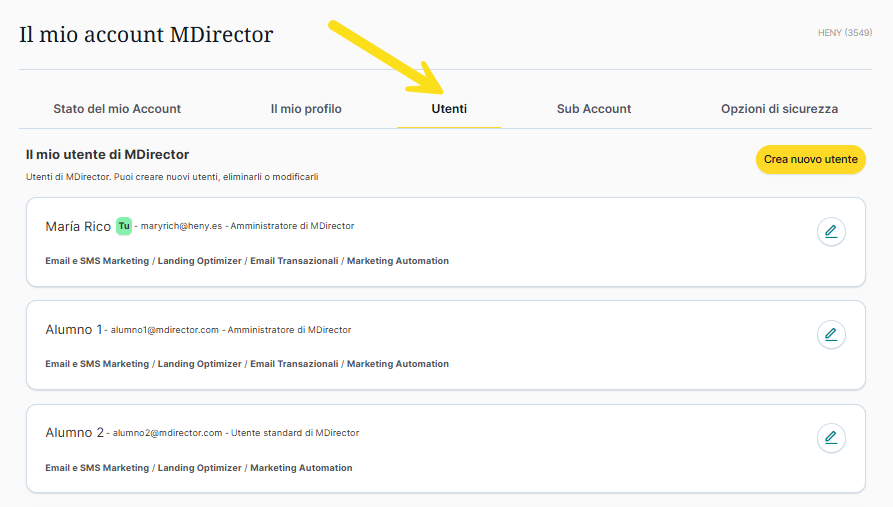Click the maryrich@heny.es email address

point(181,227)
